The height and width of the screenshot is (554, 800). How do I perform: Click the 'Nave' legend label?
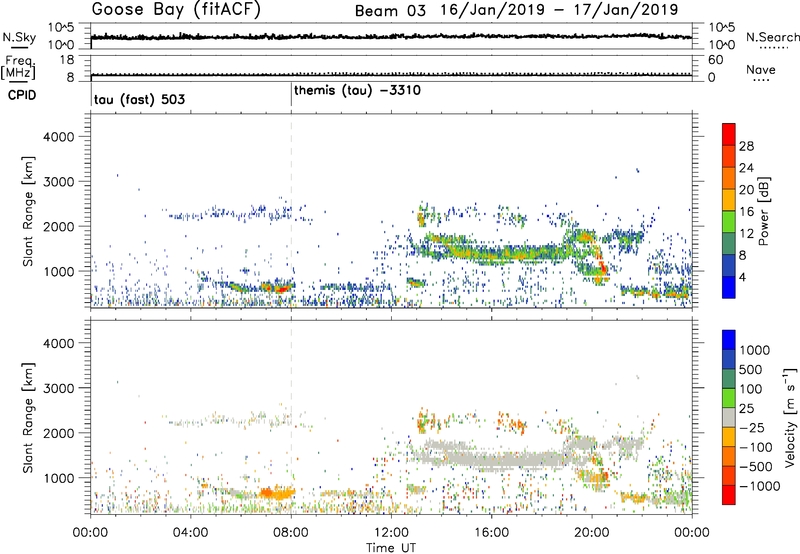point(761,70)
